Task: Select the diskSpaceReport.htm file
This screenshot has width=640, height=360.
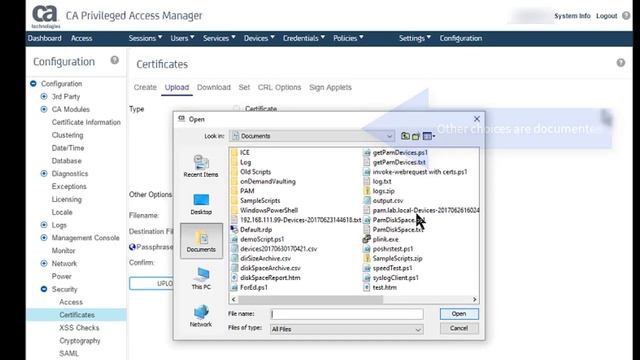Action: click(266, 278)
